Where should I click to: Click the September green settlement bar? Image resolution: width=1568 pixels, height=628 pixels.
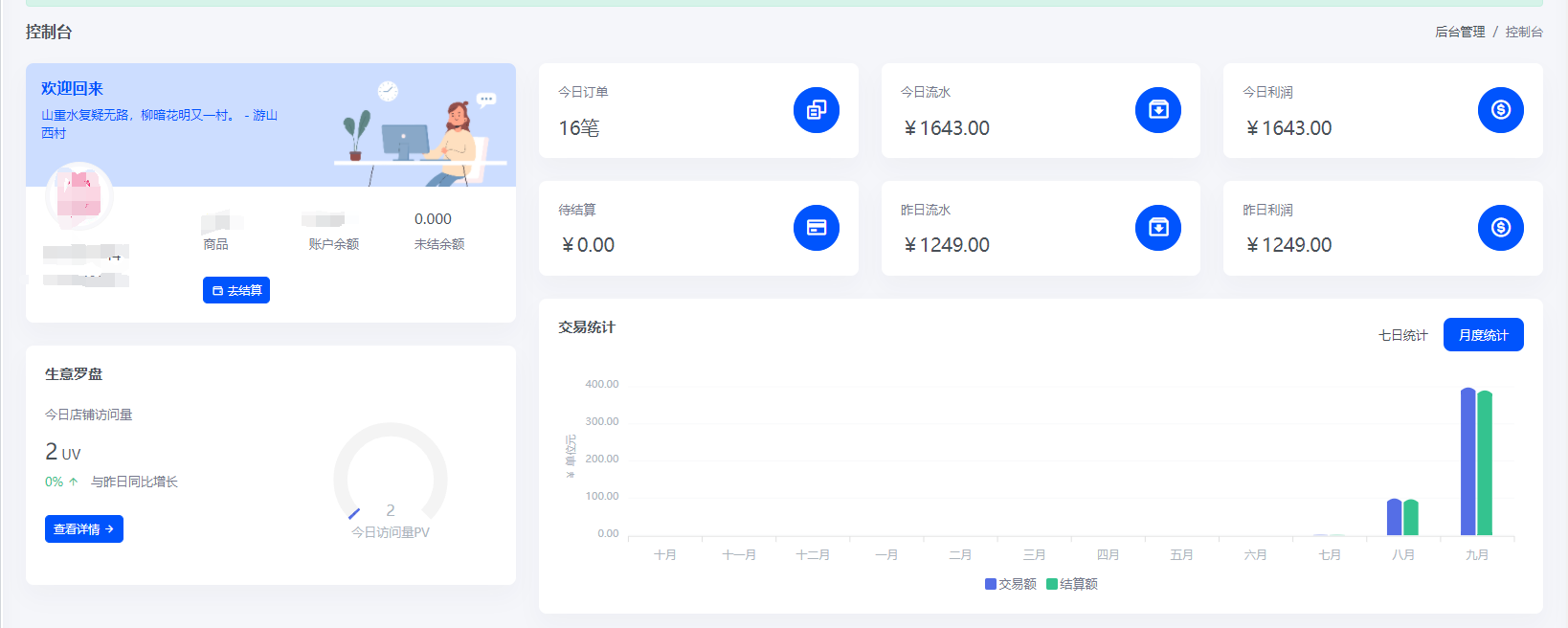click(1485, 463)
